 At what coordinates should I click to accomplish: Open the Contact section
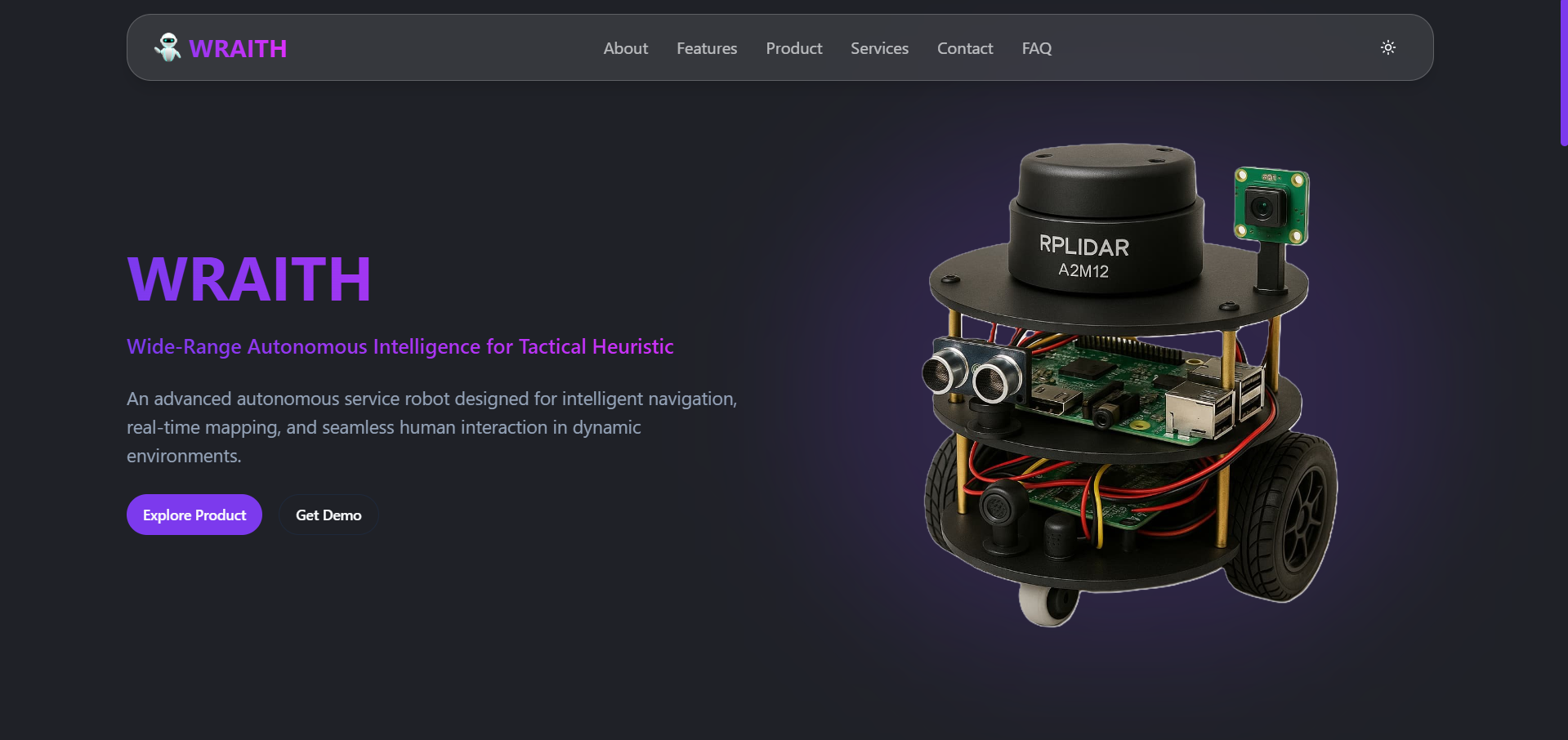click(965, 48)
